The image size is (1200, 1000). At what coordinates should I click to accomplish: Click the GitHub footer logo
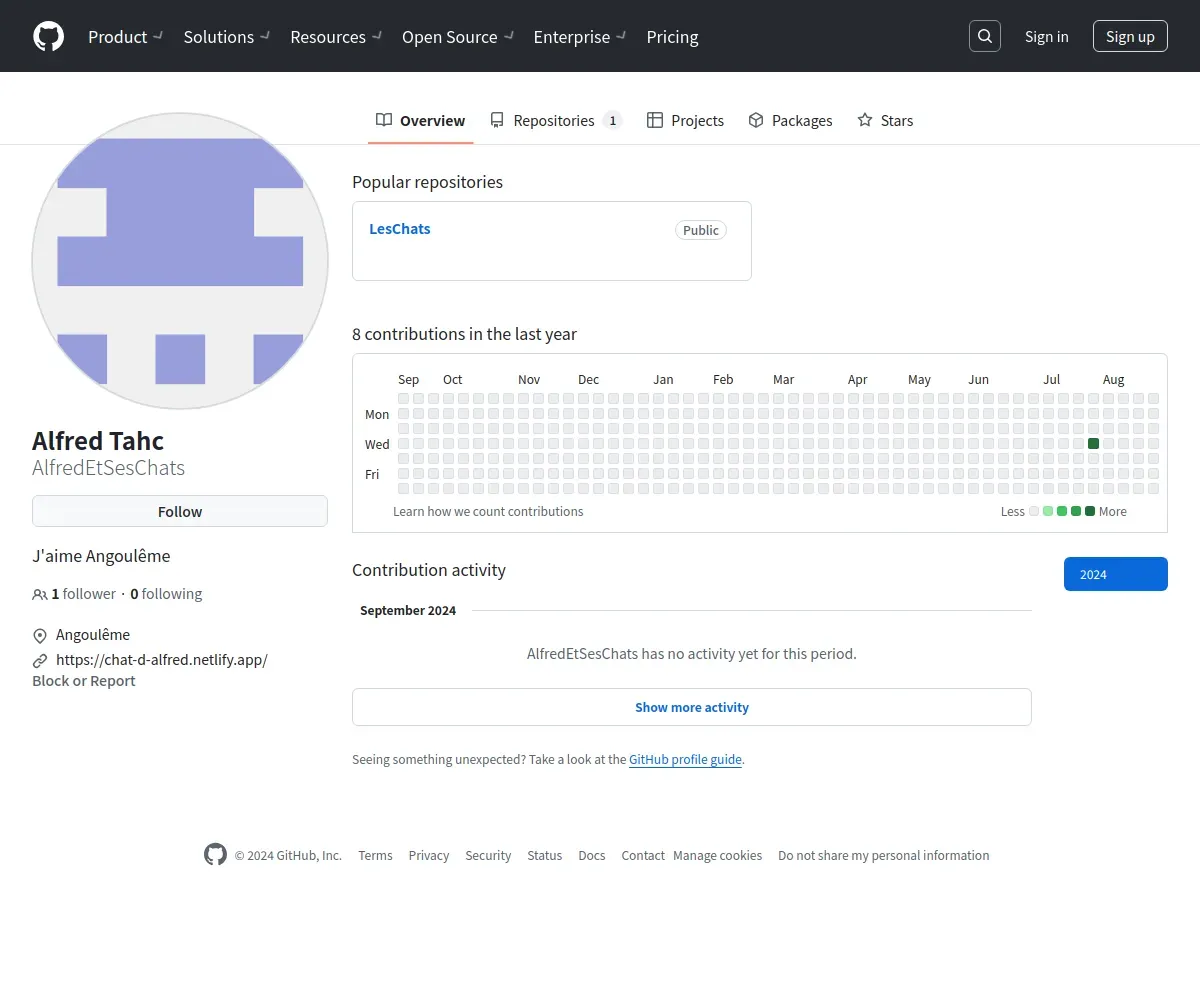click(215, 854)
